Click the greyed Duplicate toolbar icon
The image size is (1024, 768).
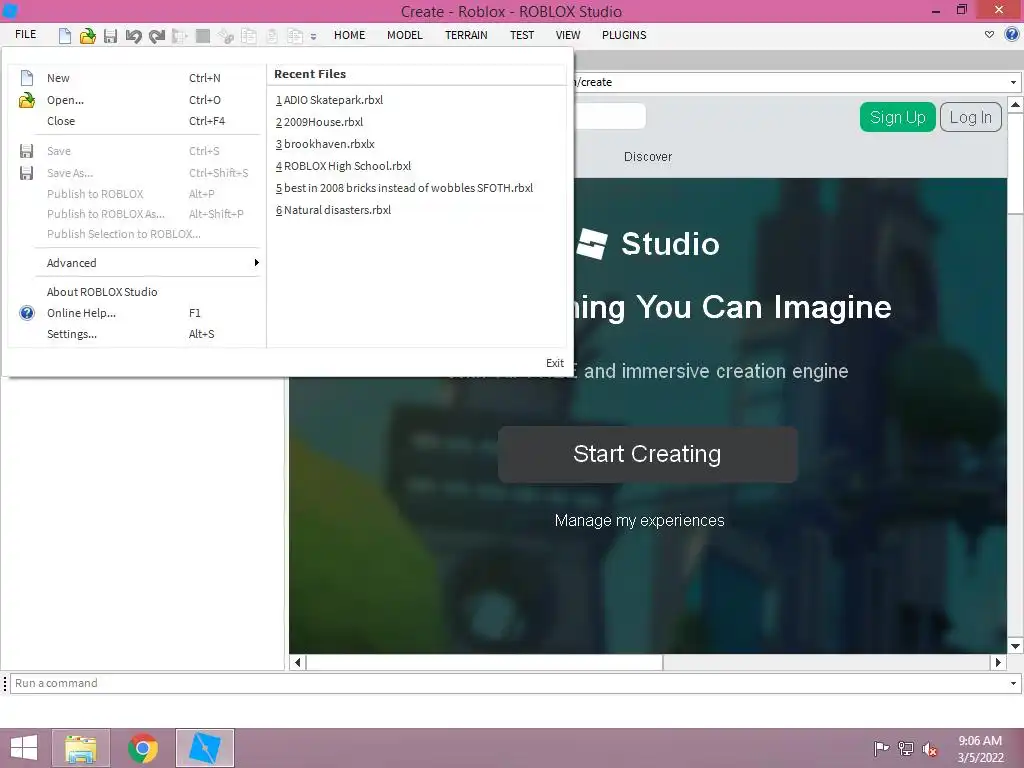(295, 35)
